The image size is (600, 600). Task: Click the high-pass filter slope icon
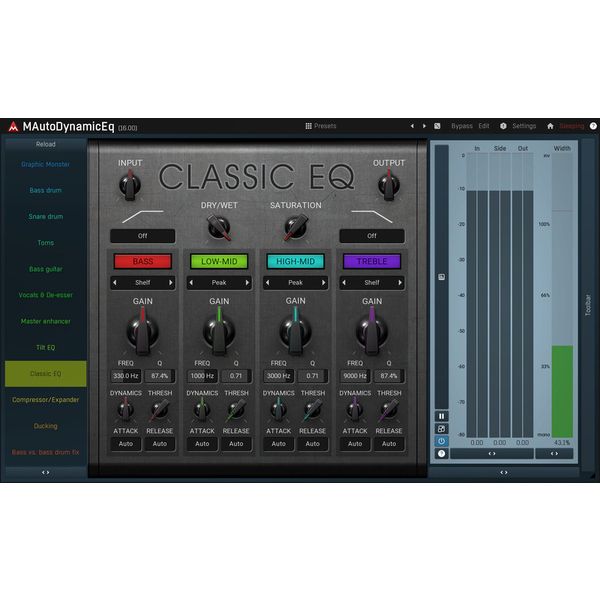[142, 216]
